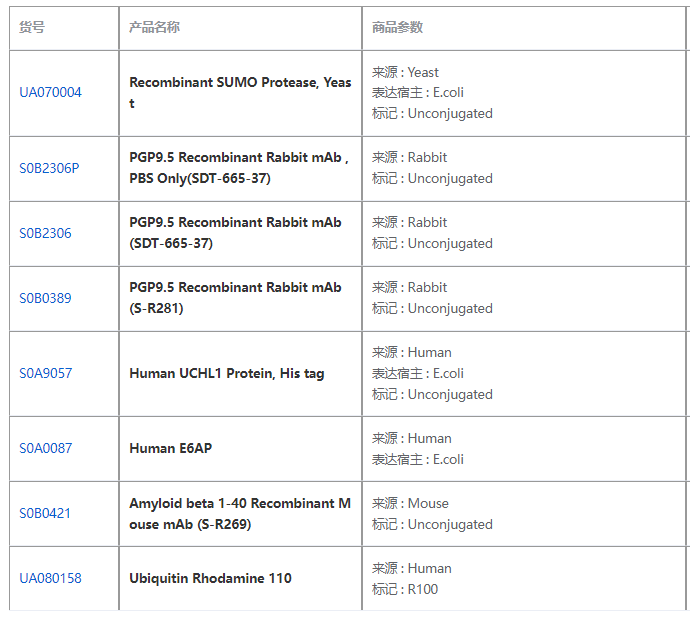Screen dimensions: 690x623
Task: Open product number S0B2306 link
Action: pyautogui.click(x=45, y=233)
